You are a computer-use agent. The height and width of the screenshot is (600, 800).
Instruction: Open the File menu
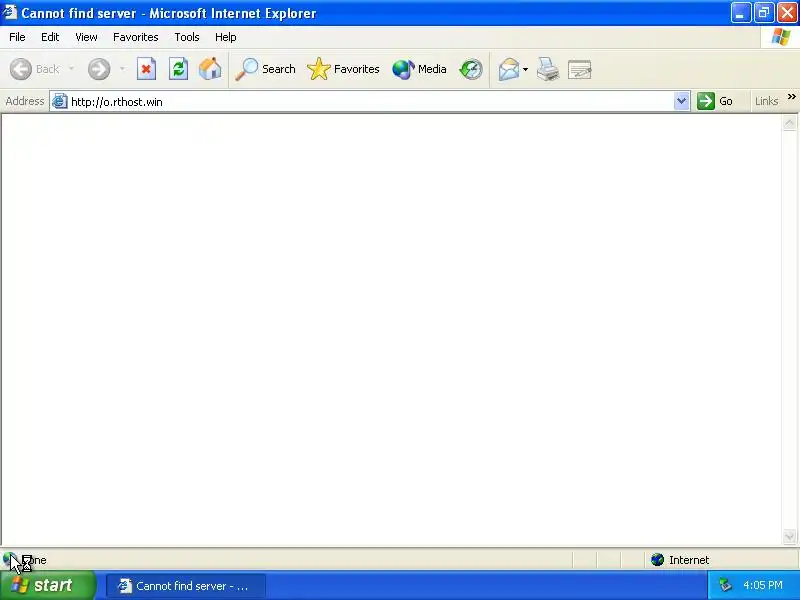point(17,37)
